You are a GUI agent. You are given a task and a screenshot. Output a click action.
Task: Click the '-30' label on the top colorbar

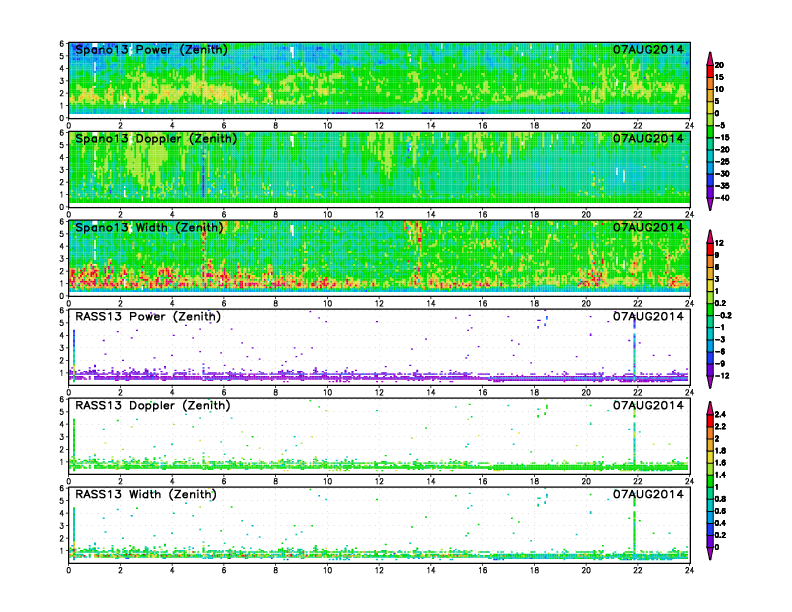pyautogui.click(x=722, y=174)
